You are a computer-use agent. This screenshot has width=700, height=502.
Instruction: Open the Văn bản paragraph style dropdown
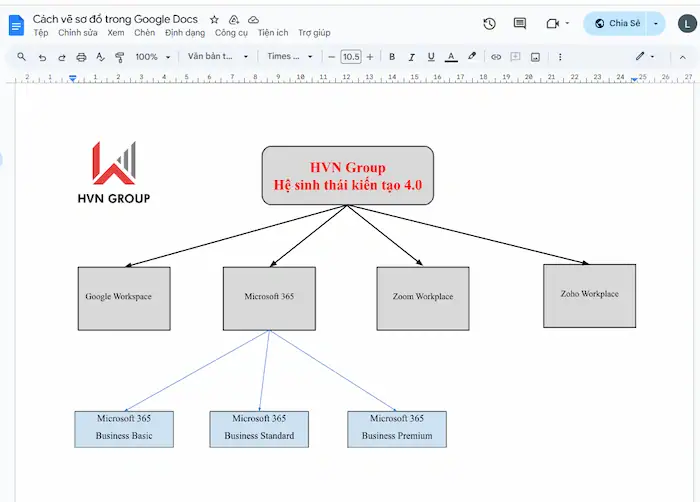pos(217,57)
